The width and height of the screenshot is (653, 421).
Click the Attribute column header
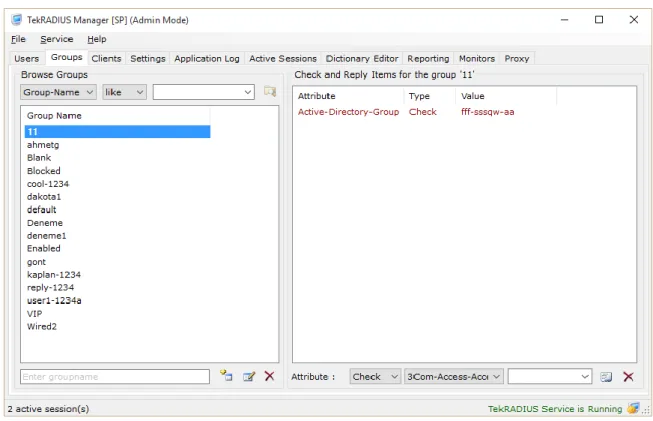click(349, 96)
